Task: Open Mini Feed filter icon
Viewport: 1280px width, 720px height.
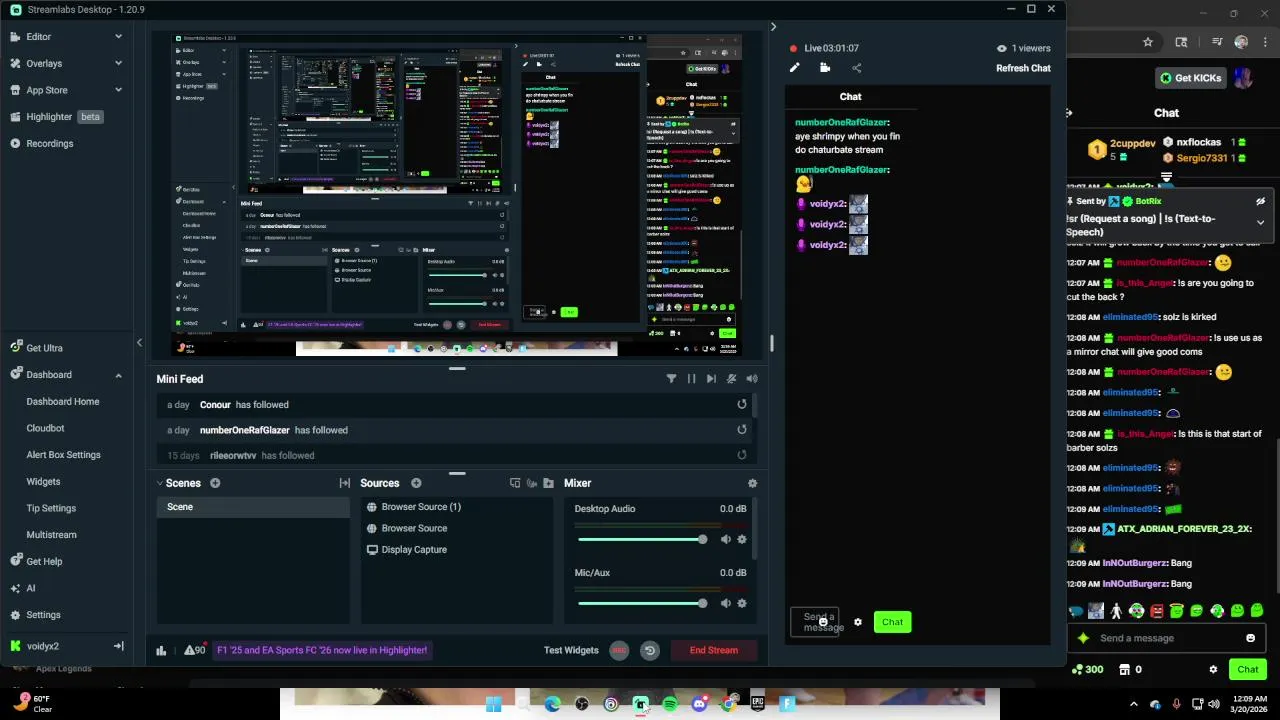Action: [x=671, y=379]
